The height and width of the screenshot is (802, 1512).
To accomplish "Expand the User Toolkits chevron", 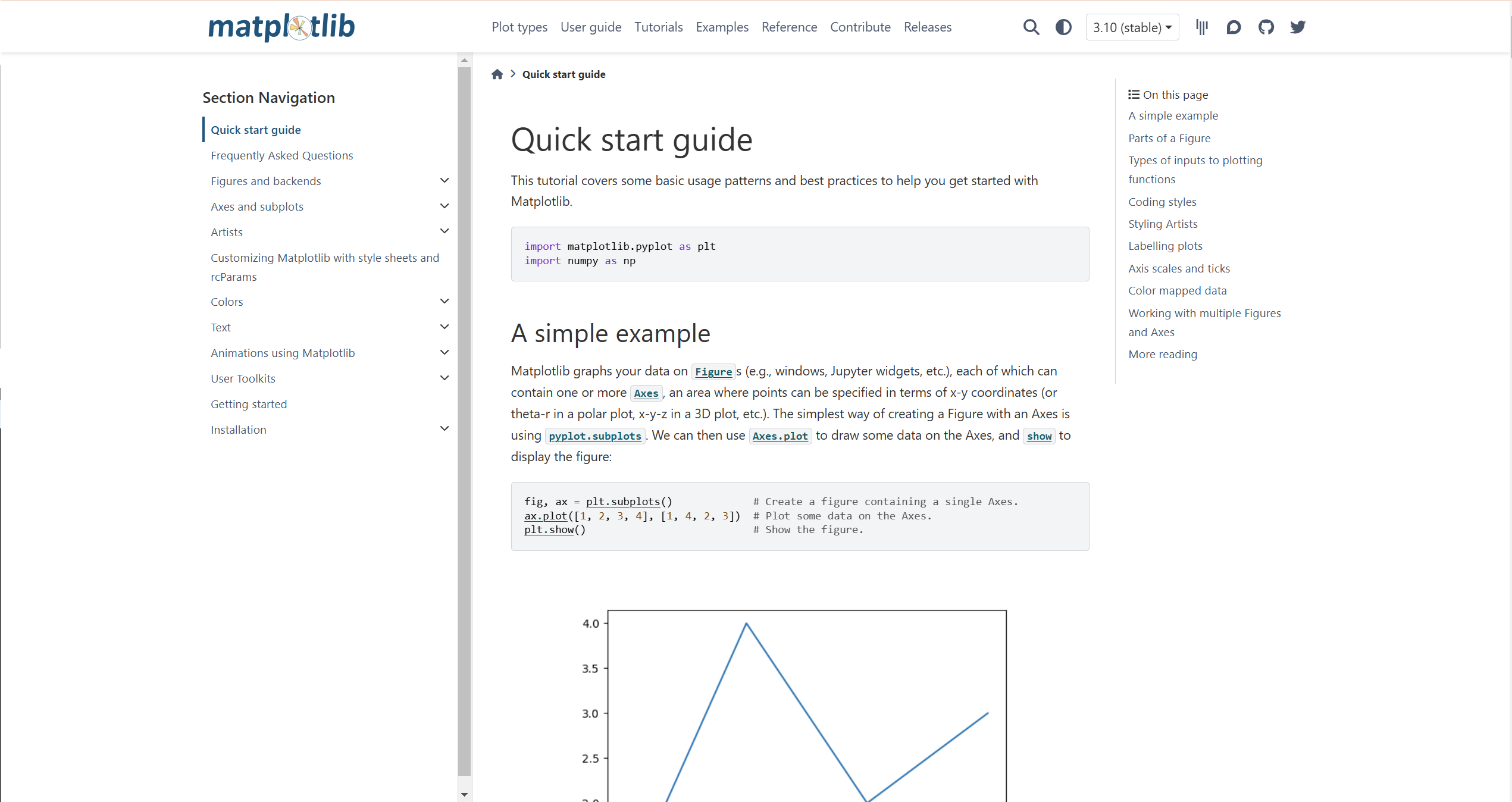I will (444, 378).
